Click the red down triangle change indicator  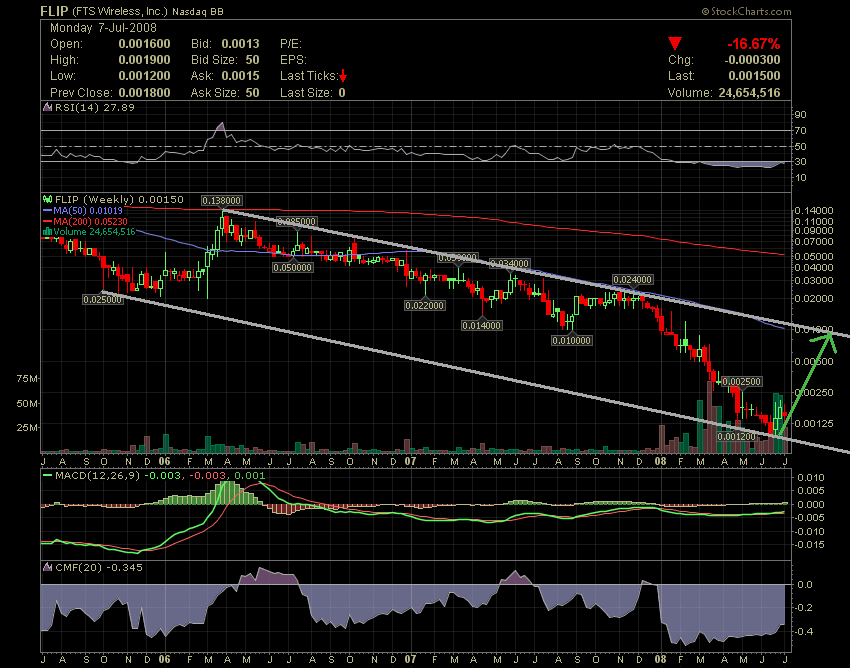click(x=675, y=43)
